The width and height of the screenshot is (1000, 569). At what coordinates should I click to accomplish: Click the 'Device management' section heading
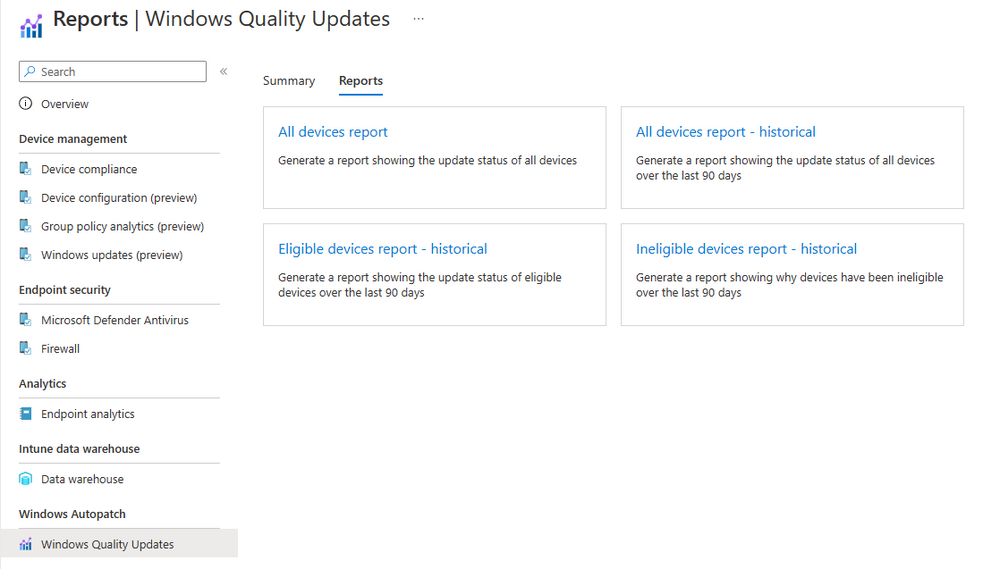point(73,139)
